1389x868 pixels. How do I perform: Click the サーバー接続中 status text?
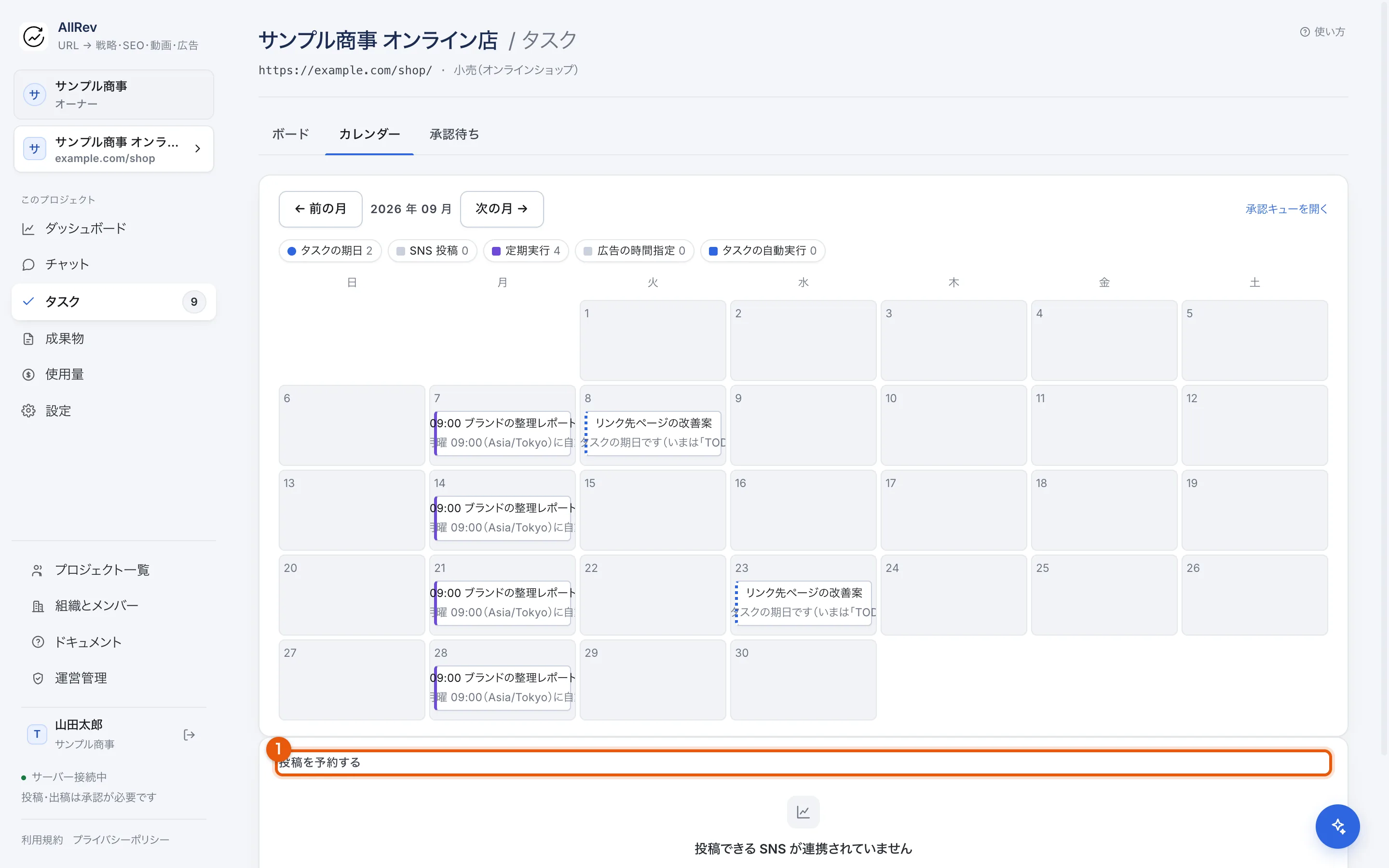click(69, 777)
